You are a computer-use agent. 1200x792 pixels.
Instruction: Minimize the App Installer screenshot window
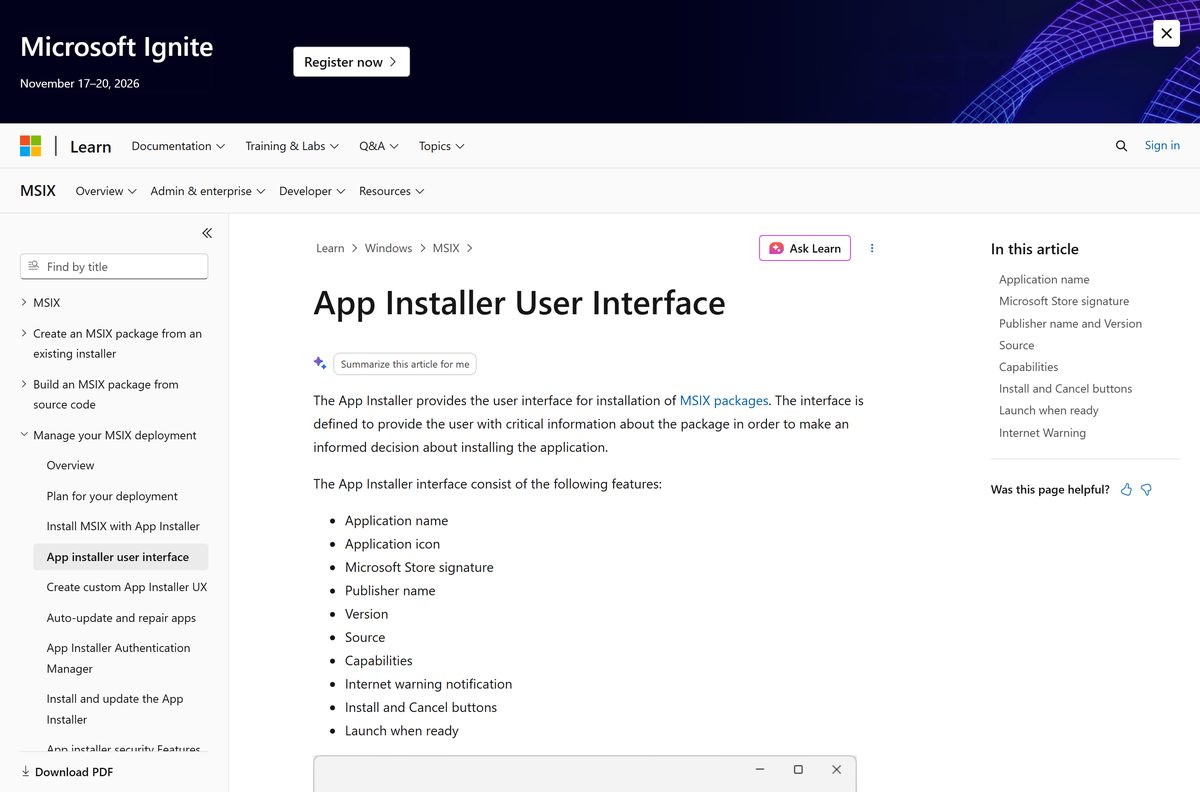(x=760, y=769)
